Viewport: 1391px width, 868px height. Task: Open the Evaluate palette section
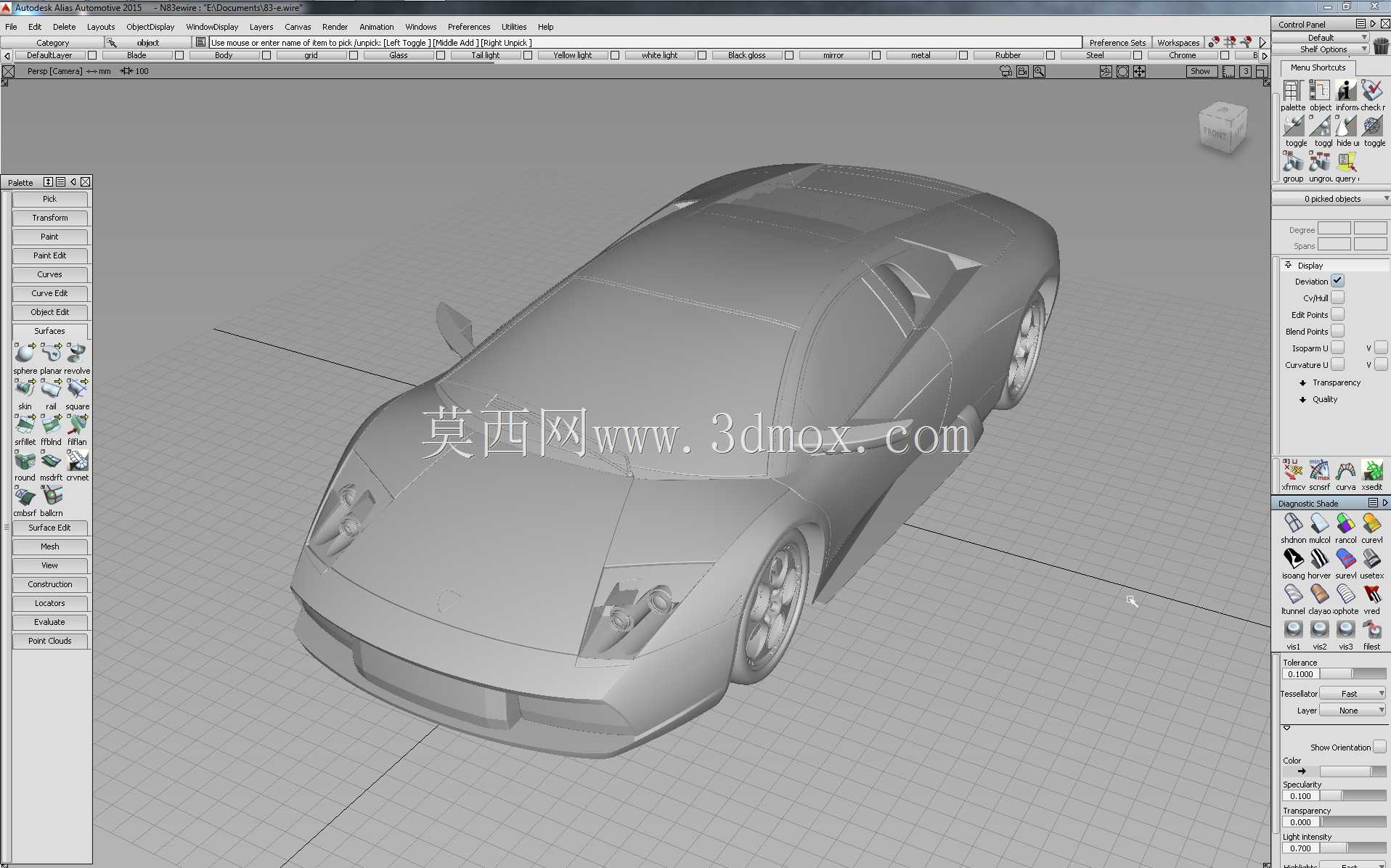(50, 622)
